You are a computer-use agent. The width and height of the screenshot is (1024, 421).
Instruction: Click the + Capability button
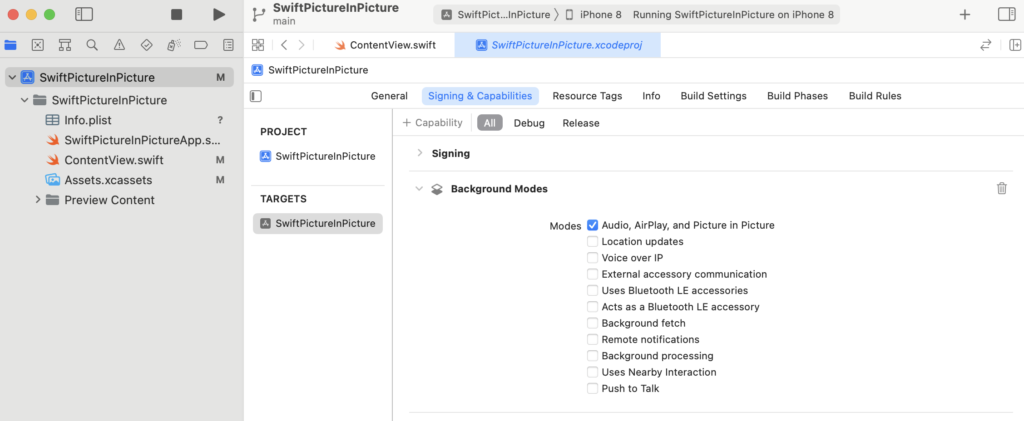click(x=432, y=123)
